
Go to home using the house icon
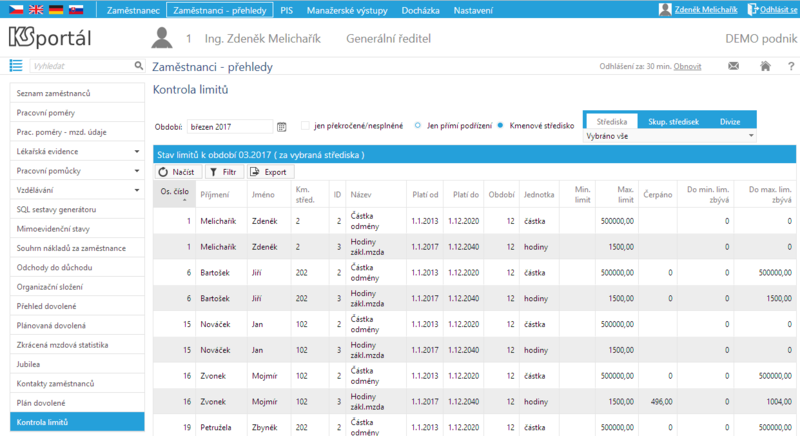coord(765,66)
